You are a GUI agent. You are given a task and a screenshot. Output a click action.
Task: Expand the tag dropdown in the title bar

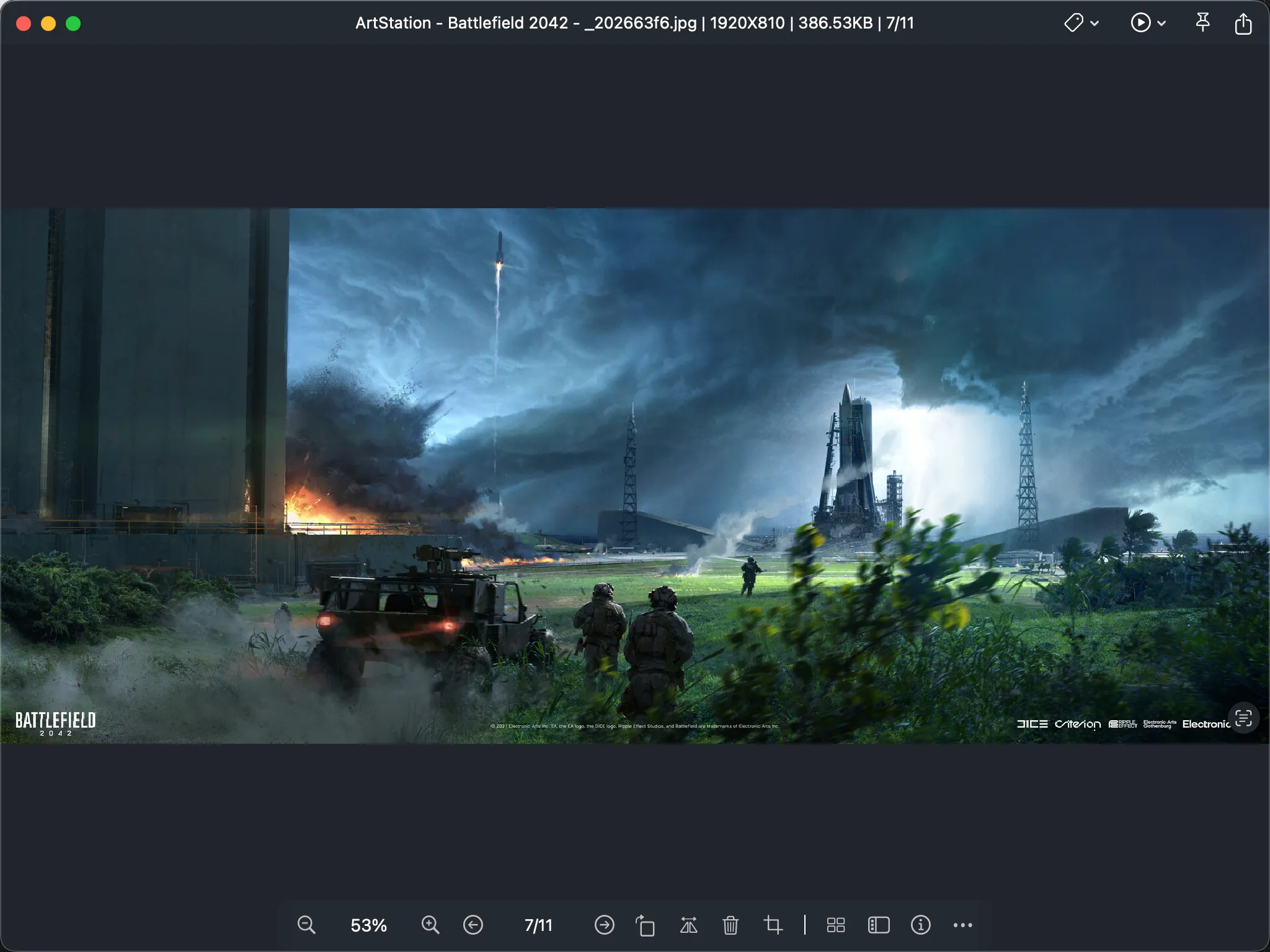(1094, 24)
